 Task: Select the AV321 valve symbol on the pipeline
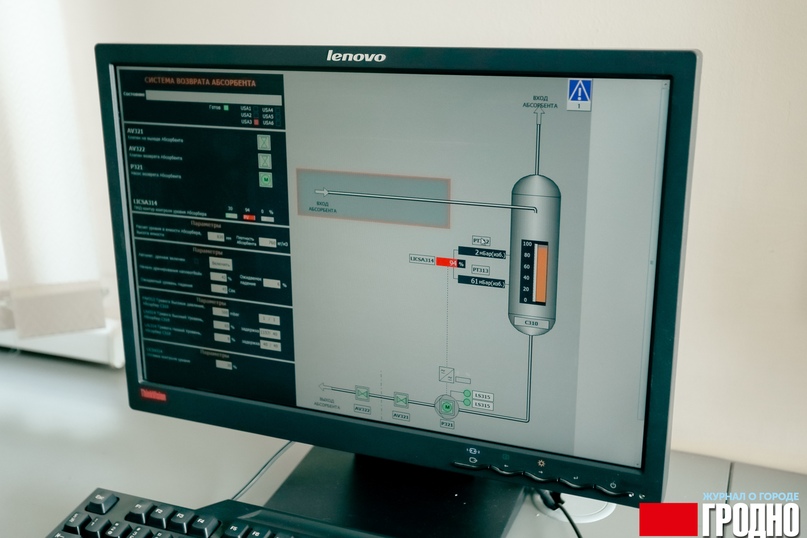pos(401,400)
